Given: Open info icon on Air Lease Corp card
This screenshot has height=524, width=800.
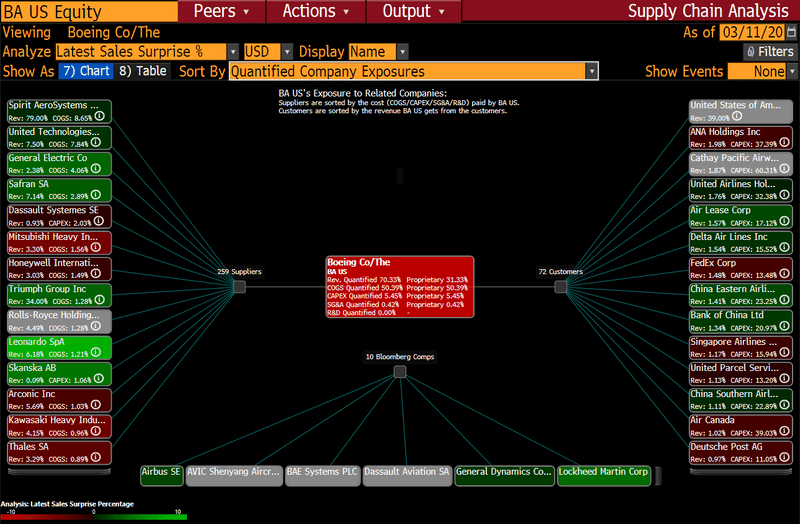Looking at the screenshot, I should 785,221.
